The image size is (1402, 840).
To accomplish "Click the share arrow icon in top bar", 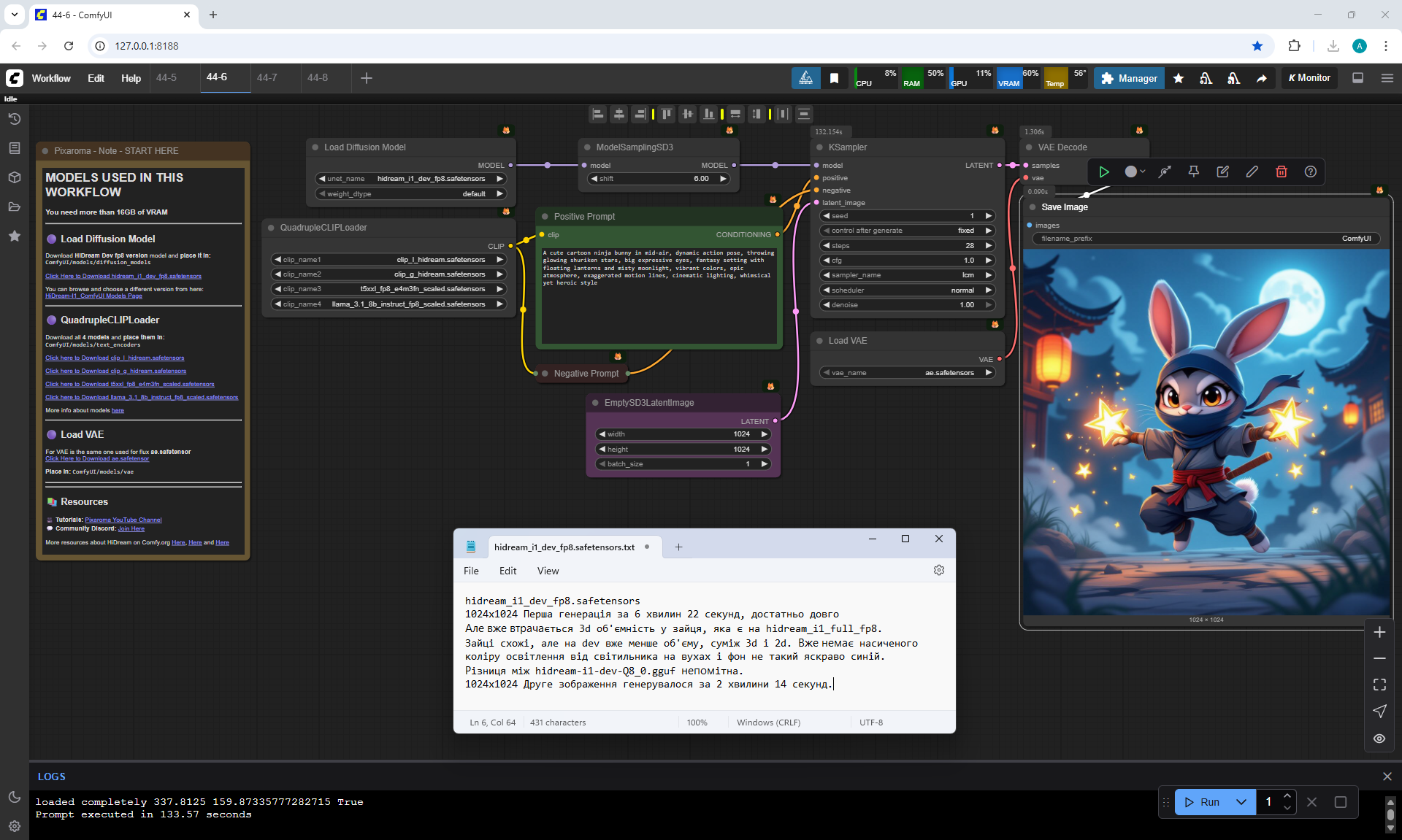I will (x=1261, y=78).
